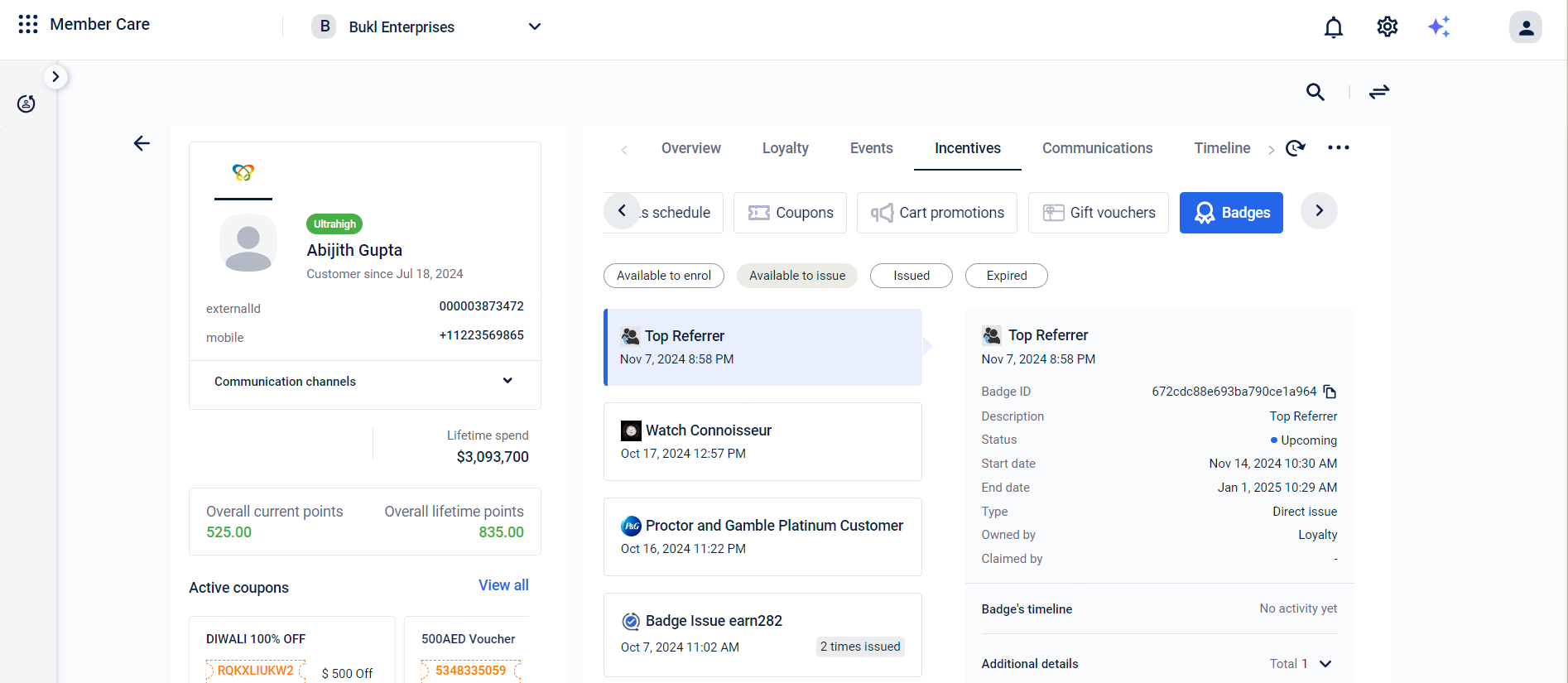Click the Watch Connoisseur badge image
The width and height of the screenshot is (1568, 683).
coord(631,430)
